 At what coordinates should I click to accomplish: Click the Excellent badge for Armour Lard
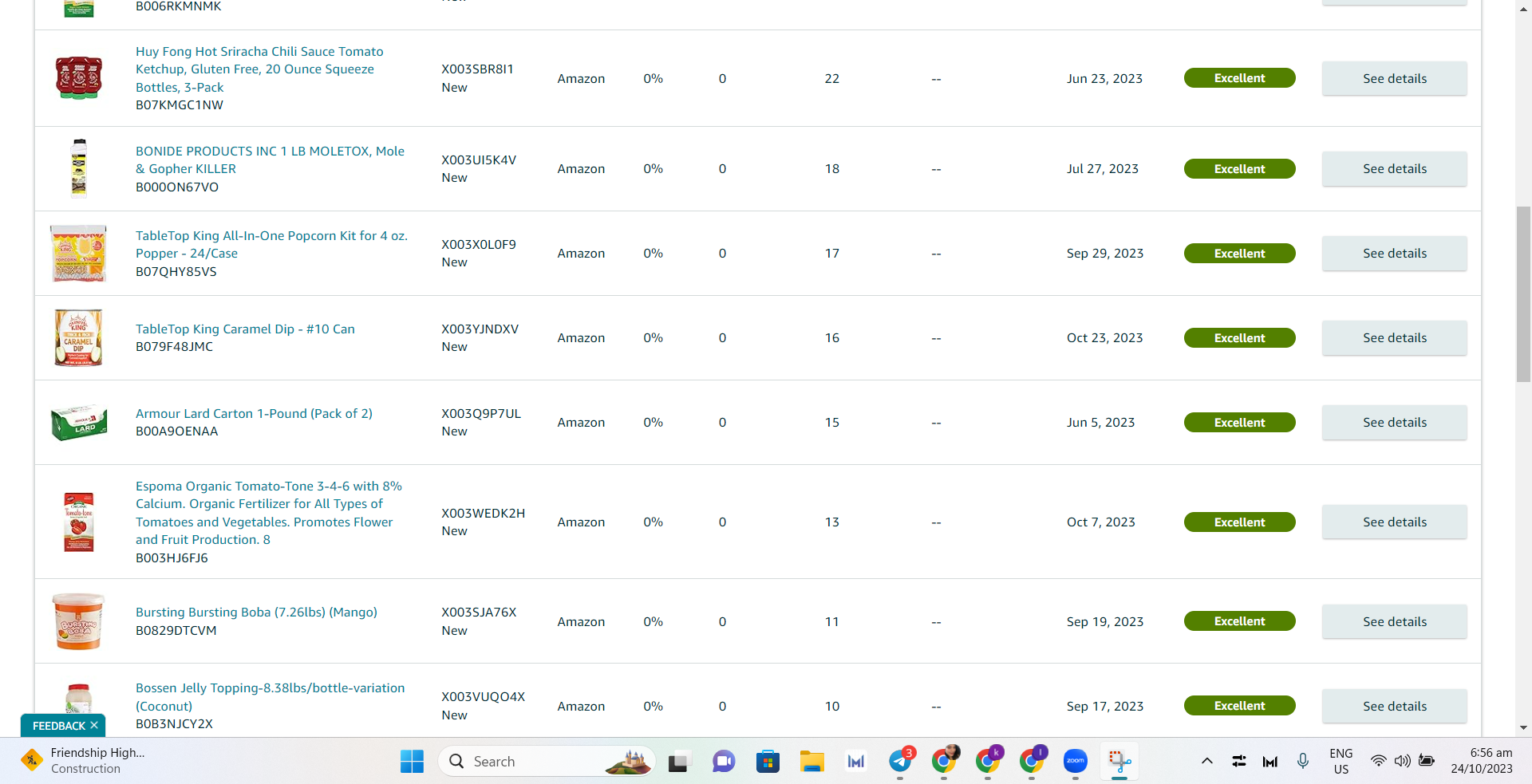point(1239,422)
